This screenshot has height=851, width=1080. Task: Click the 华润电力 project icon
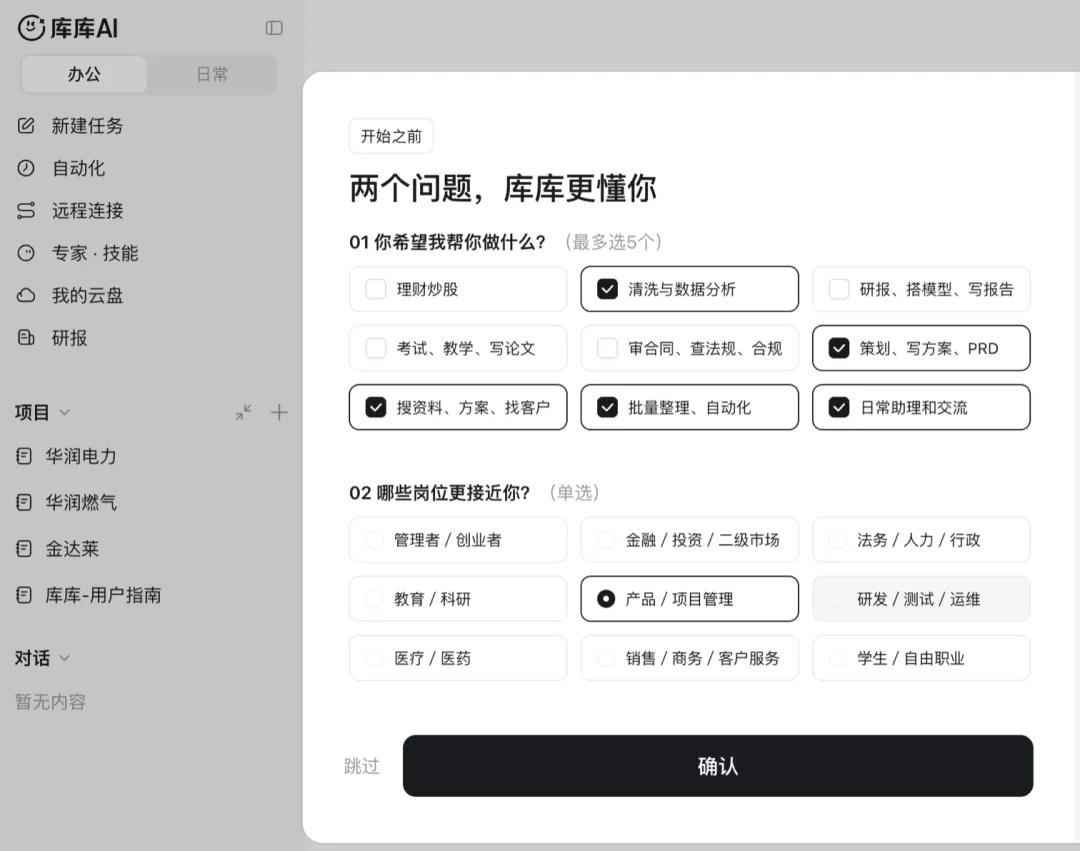click(x=24, y=456)
